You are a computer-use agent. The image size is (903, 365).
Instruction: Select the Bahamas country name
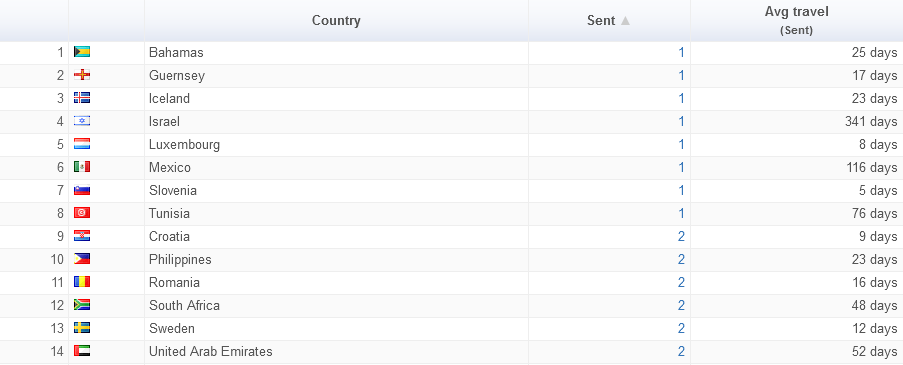pyautogui.click(x=176, y=52)
